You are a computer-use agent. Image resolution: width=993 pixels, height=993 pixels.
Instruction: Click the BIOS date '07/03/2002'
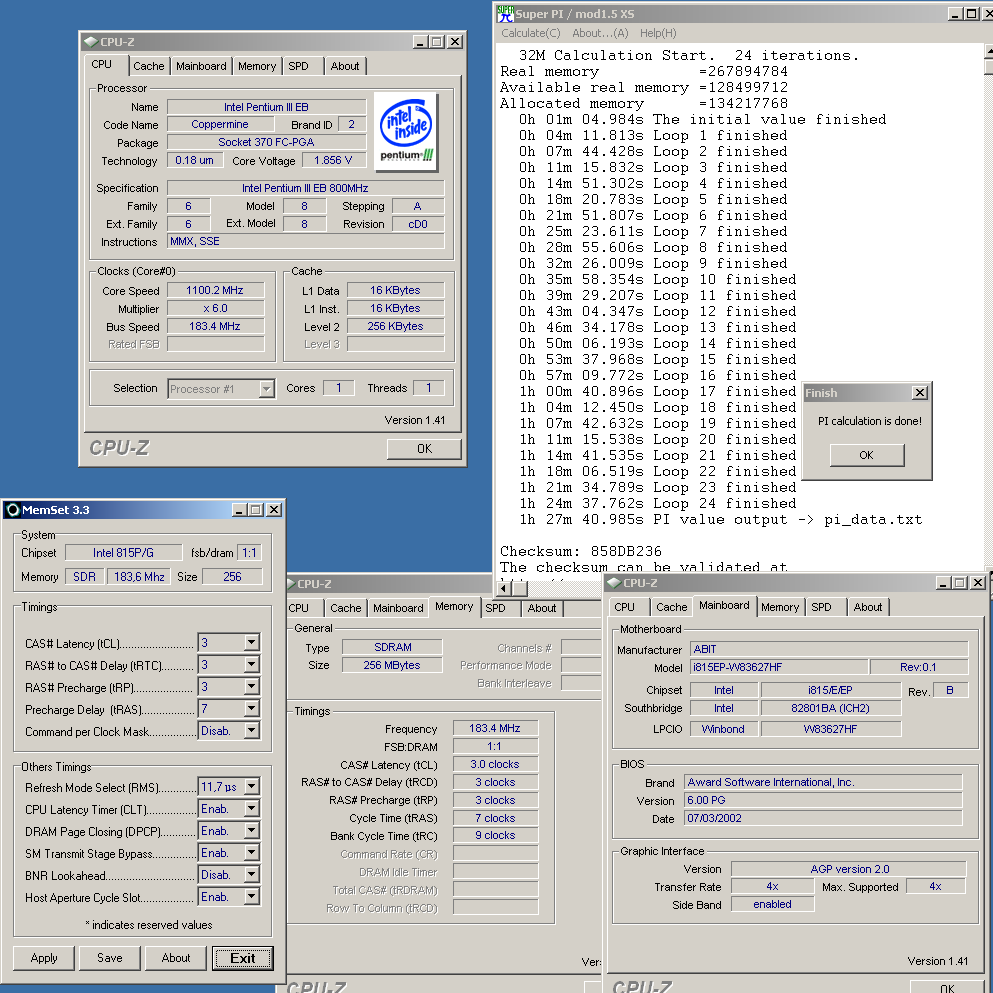coord(823,818)
